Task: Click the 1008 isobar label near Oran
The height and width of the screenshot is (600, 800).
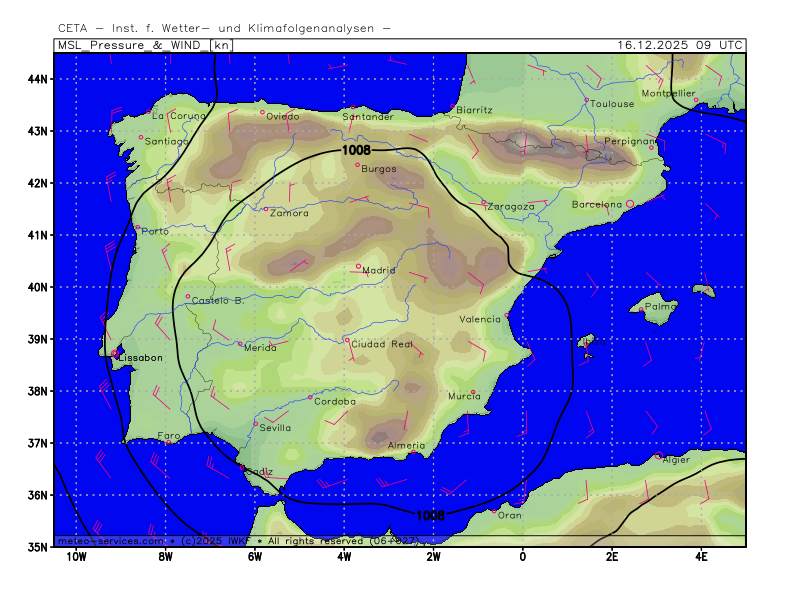Action: pos(430,515)
